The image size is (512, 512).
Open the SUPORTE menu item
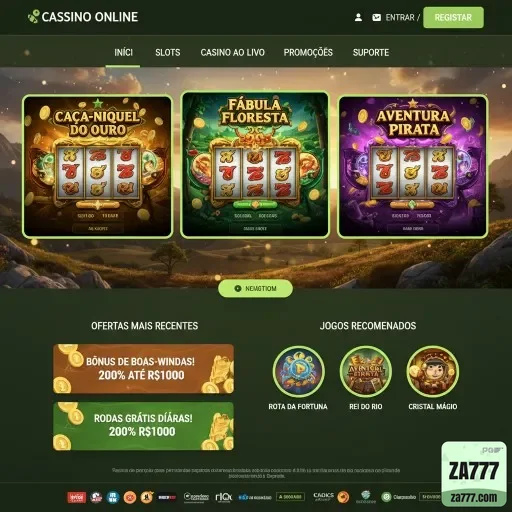(371, 52)
